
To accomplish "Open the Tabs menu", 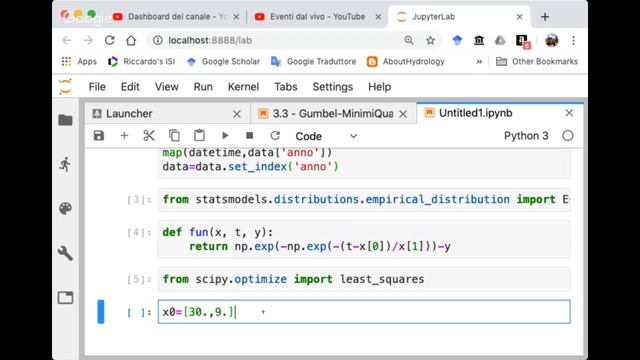I will point(286,87).
